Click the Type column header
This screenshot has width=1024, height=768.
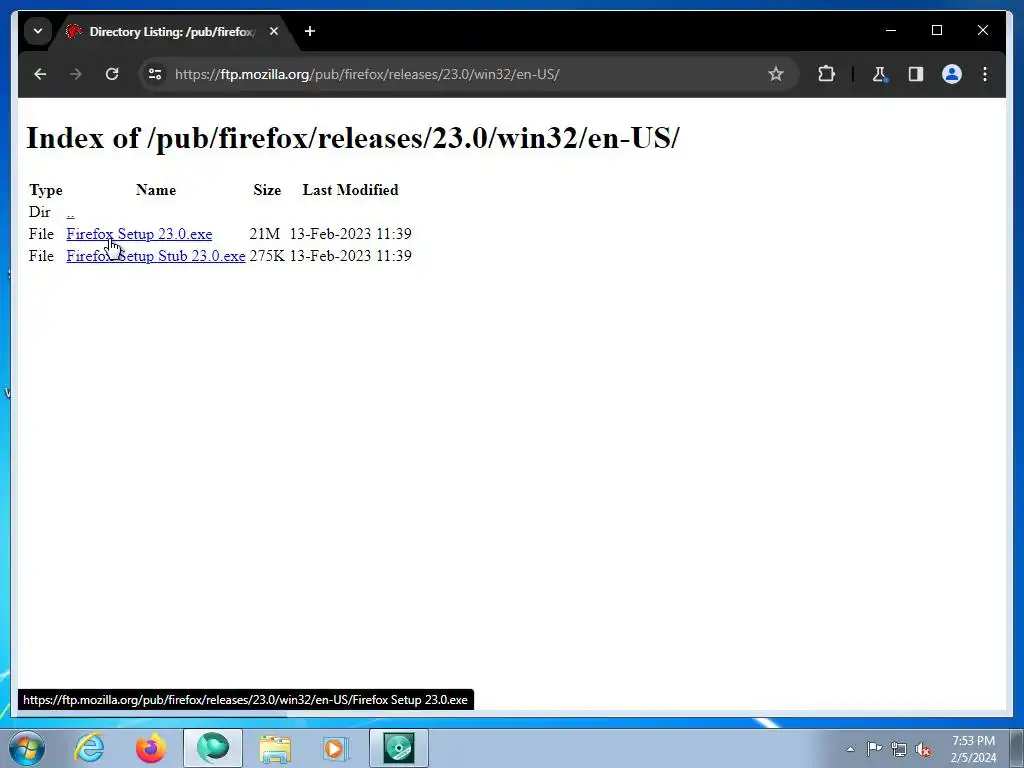tap(46, 190)
